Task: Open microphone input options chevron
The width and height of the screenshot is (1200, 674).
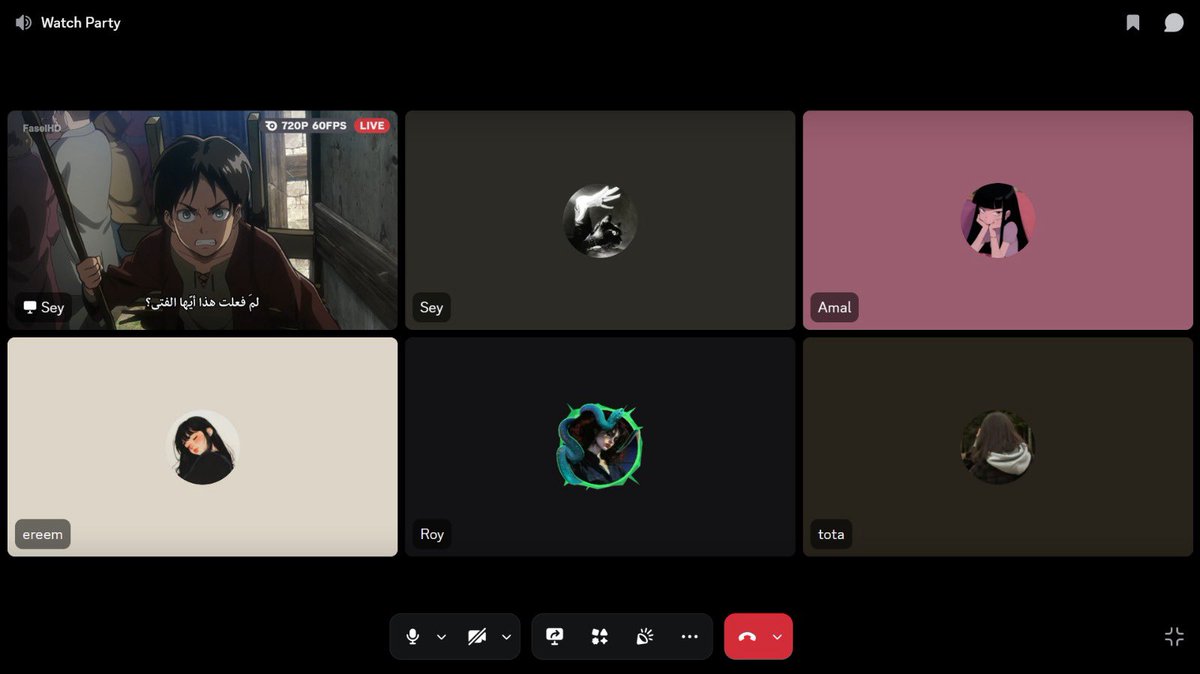Action: click(441, 637)
